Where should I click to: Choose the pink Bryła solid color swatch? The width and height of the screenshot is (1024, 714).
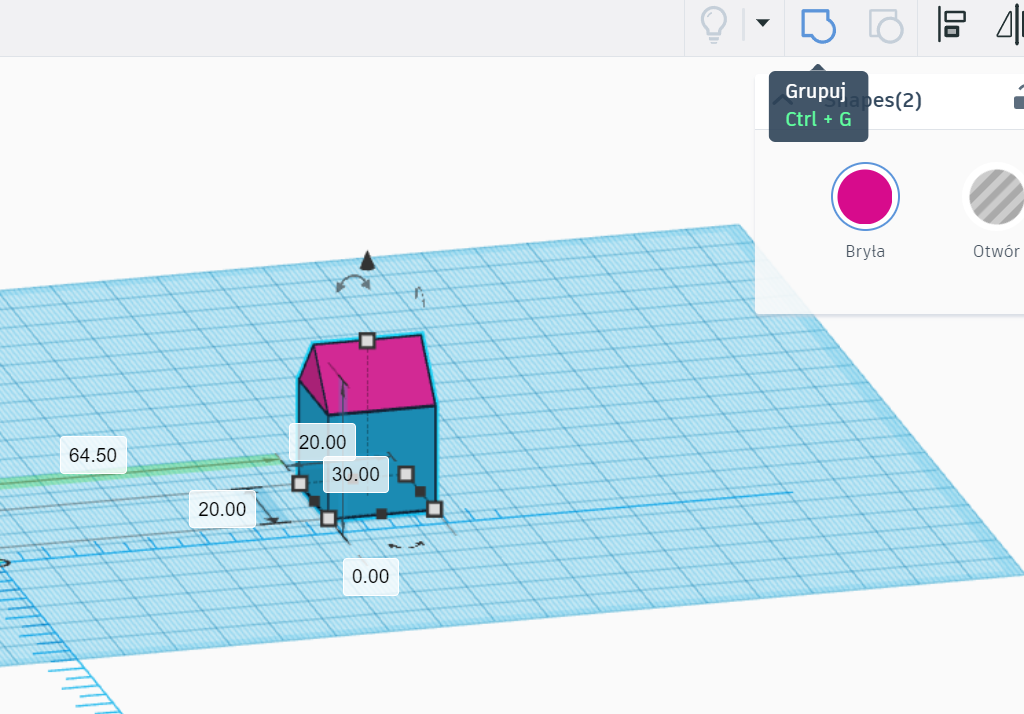[x=865, y=197]
